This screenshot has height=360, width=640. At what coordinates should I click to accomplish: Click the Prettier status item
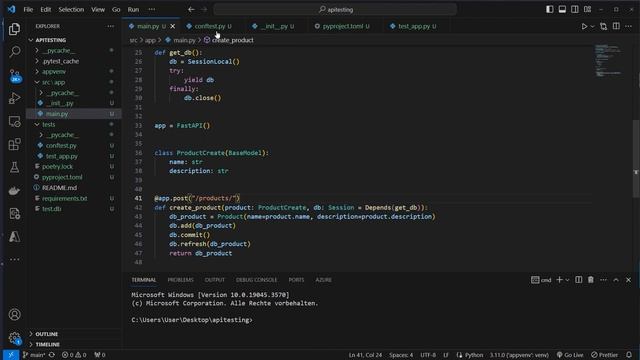pos(604,355)
